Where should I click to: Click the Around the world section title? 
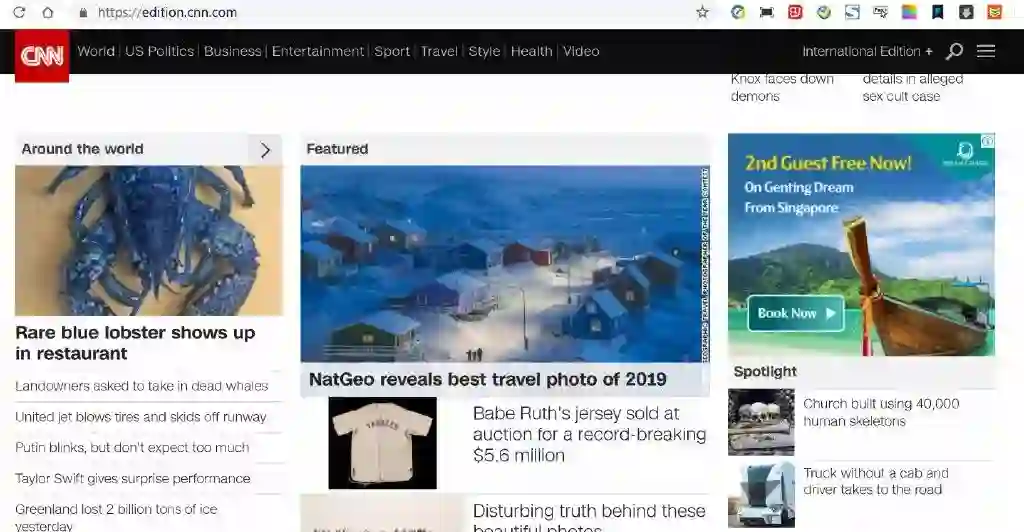82,149
